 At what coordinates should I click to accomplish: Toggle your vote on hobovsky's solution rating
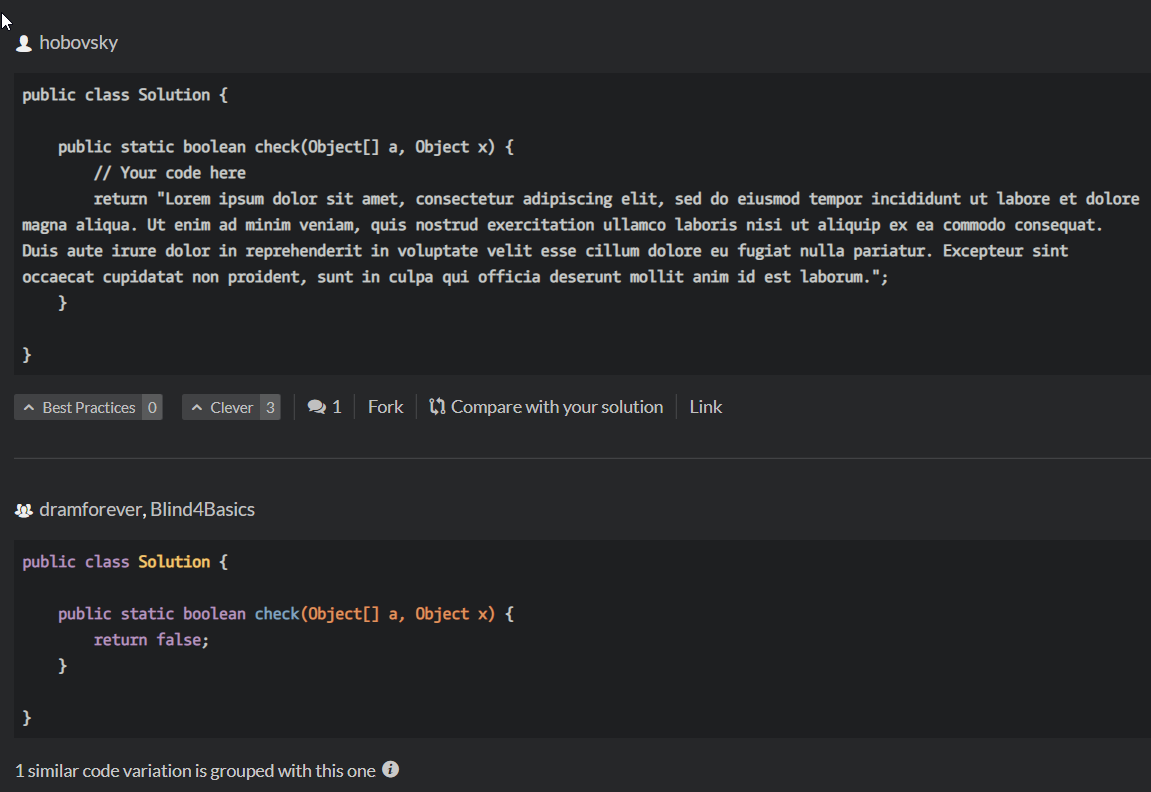click(x=88, y=406)
